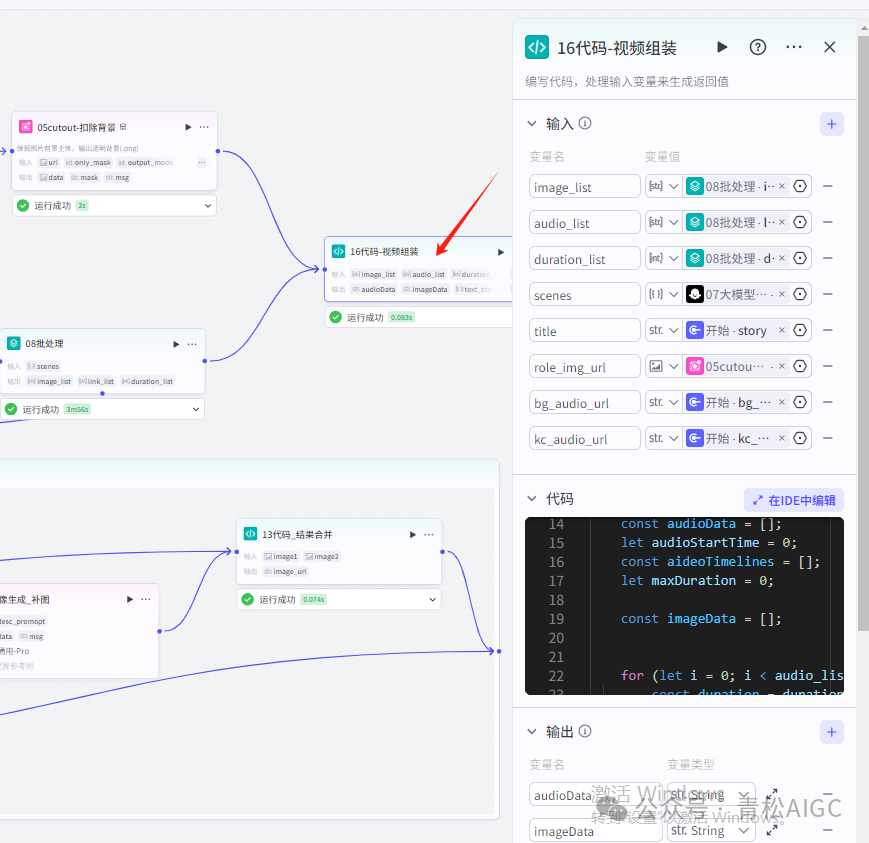Image resolution: width=869 pixels, height=843 pixels.
Task: Expand 08批处理 run success details
Action: (196, 409)
